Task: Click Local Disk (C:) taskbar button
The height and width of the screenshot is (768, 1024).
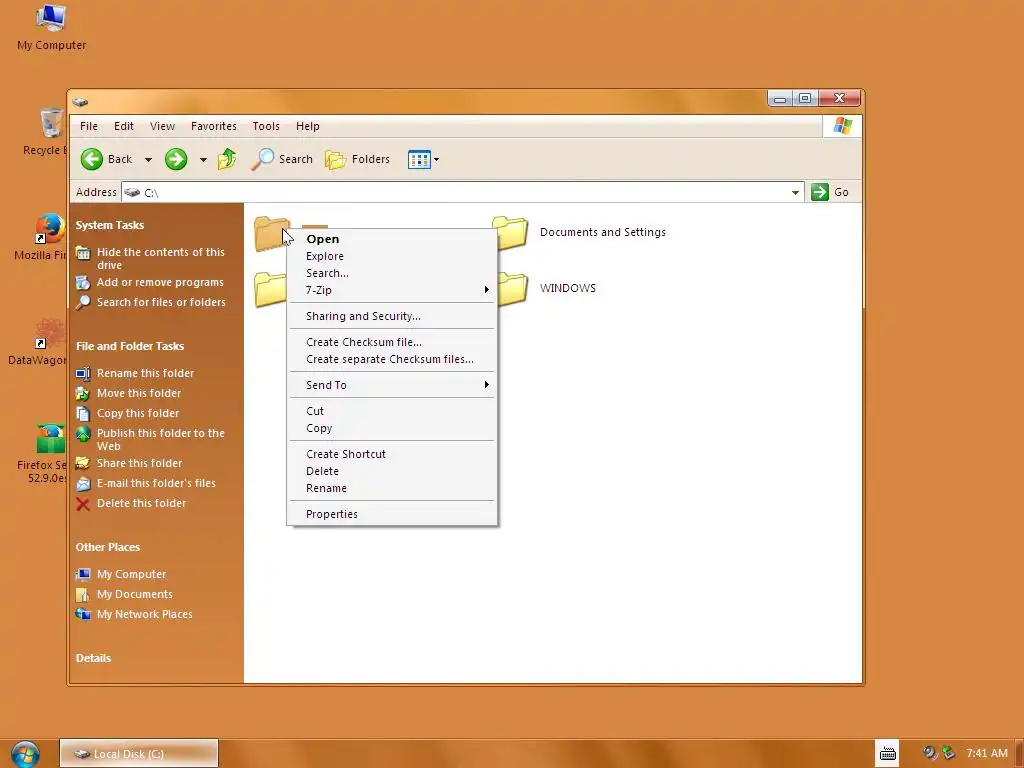Action: (x=139, y=754)
